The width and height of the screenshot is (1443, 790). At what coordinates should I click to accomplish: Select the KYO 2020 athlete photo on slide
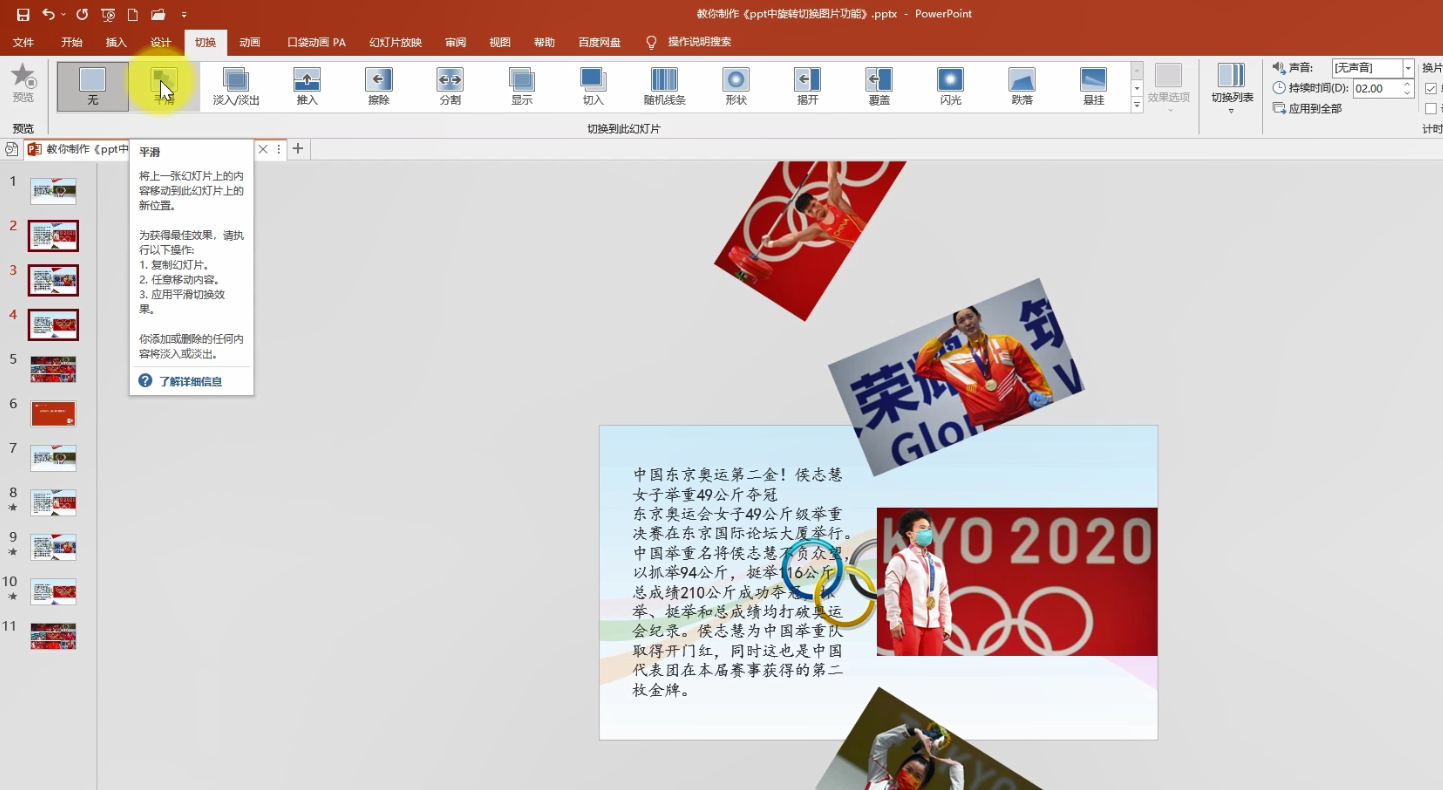(1017, 582)
